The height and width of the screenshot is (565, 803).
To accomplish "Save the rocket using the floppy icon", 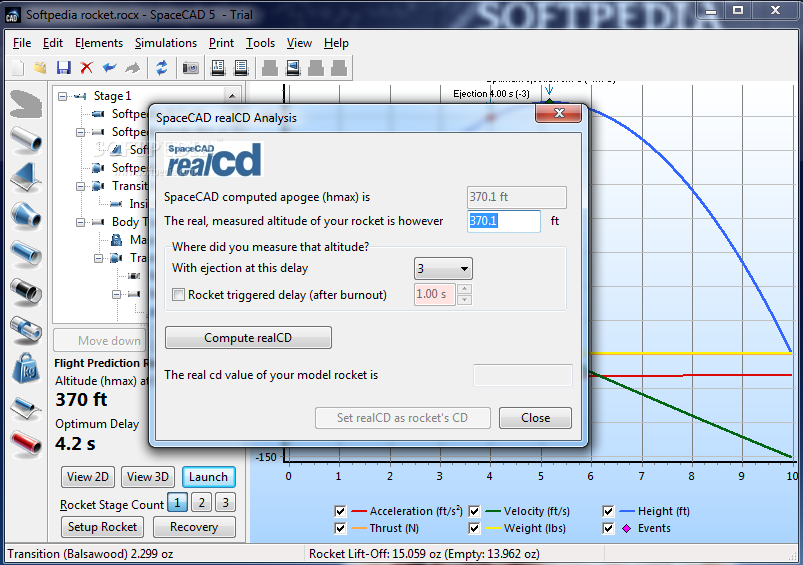I will point(64,68).
